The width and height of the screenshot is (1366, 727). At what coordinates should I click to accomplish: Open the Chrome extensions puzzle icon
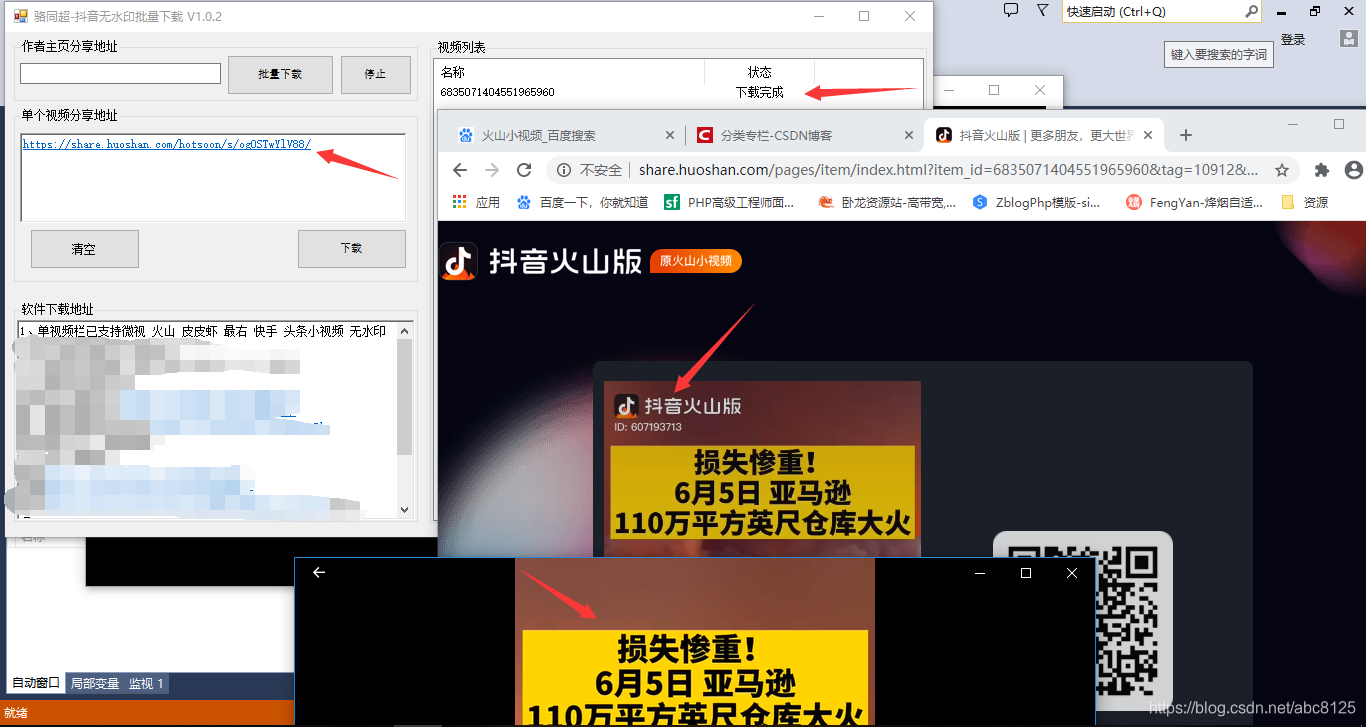click(1321, 170)
